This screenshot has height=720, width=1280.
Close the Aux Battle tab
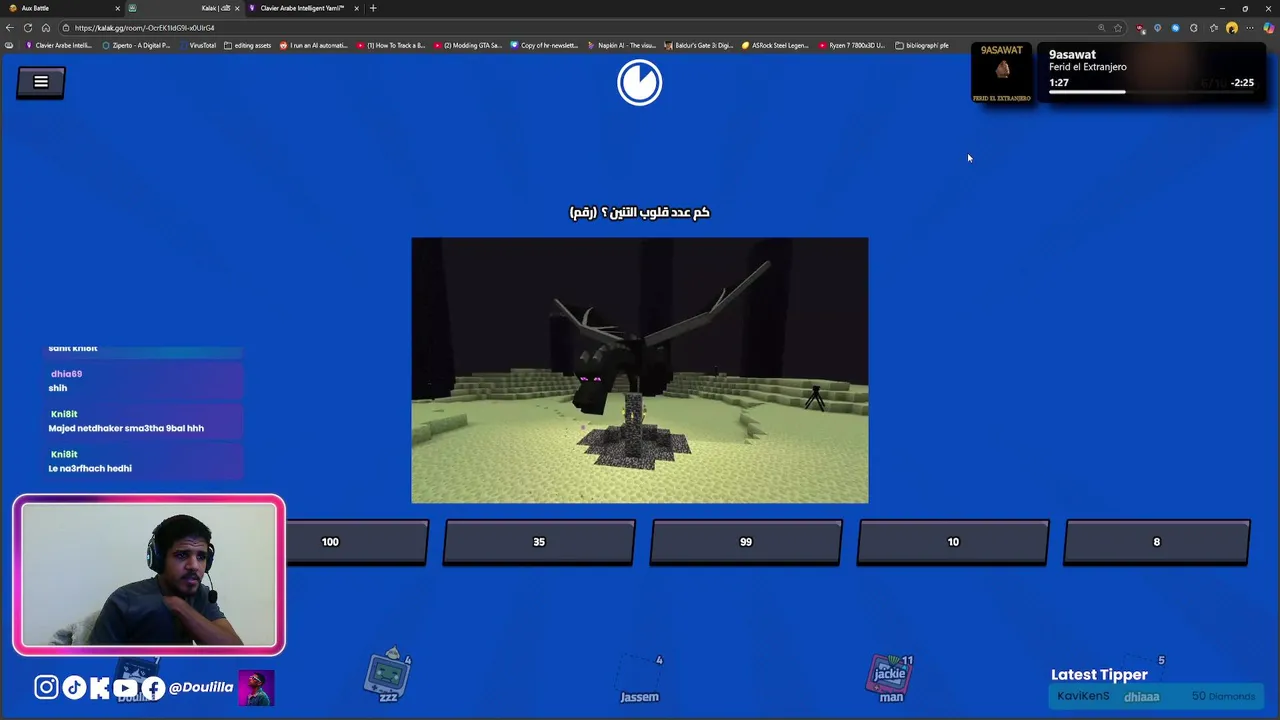tap(117, 8)
